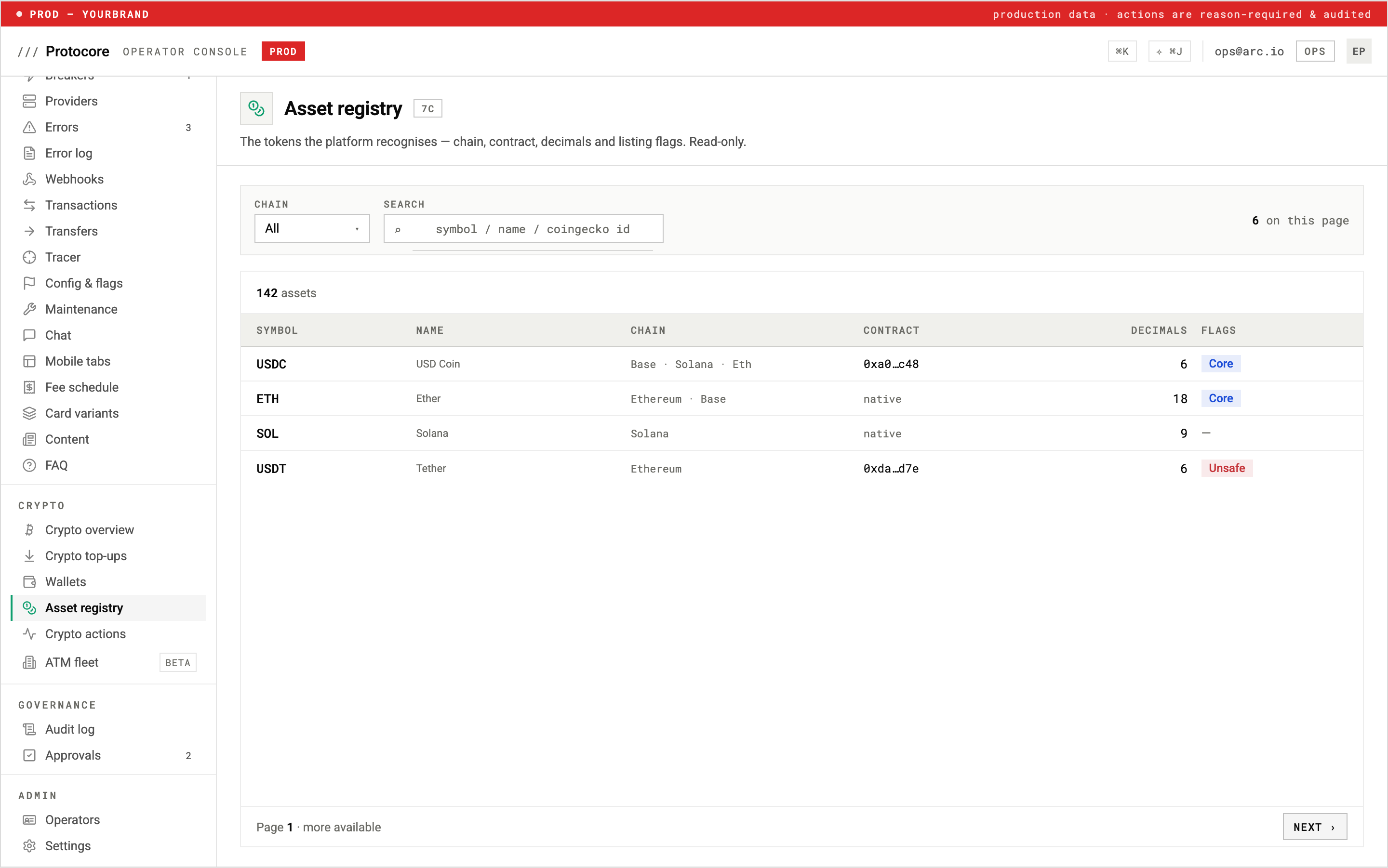Click the red PROD badge in header
The height and width of the screenshot is (868, 1388).
(x=283, y=51)
